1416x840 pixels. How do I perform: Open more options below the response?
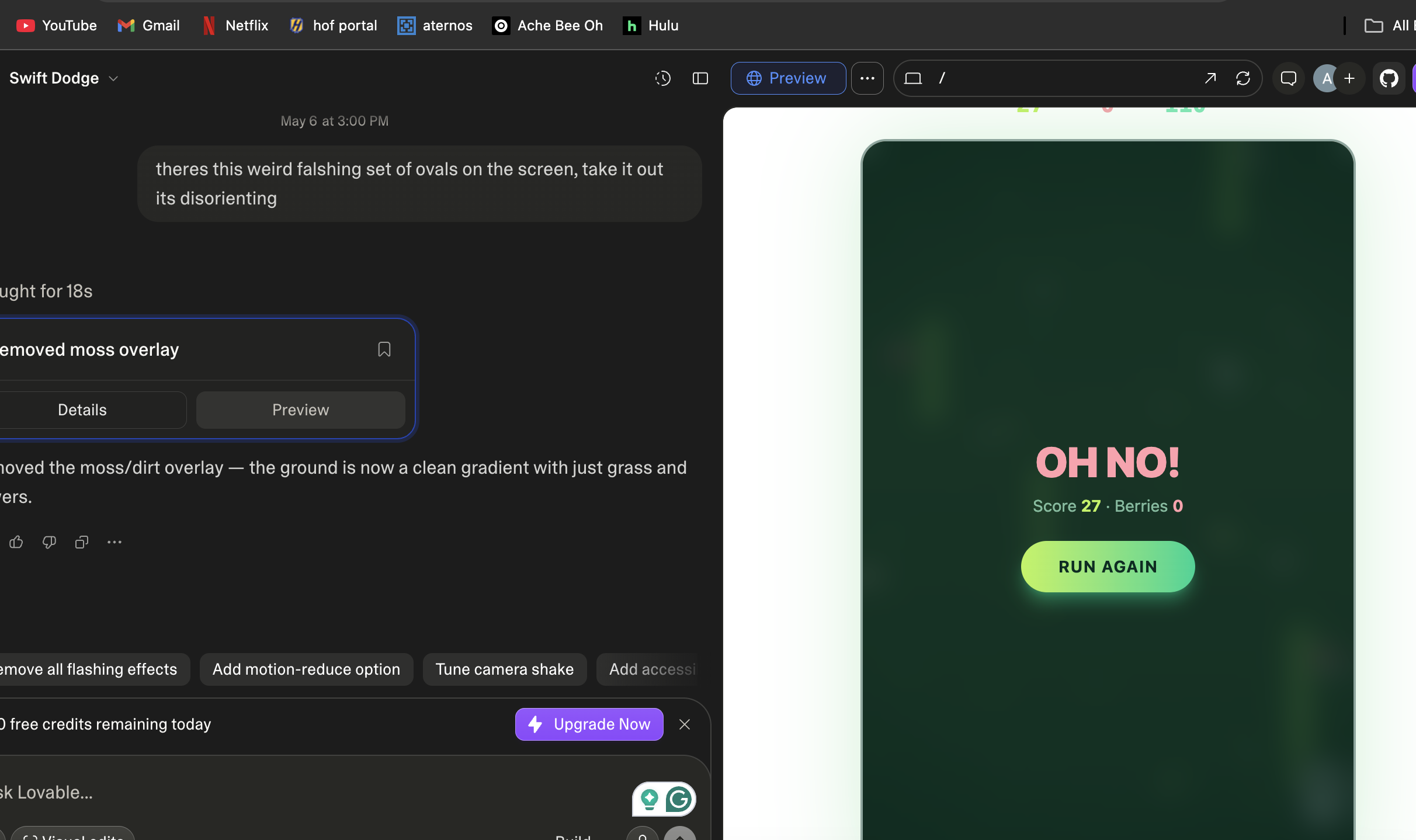tap(114, 542)
